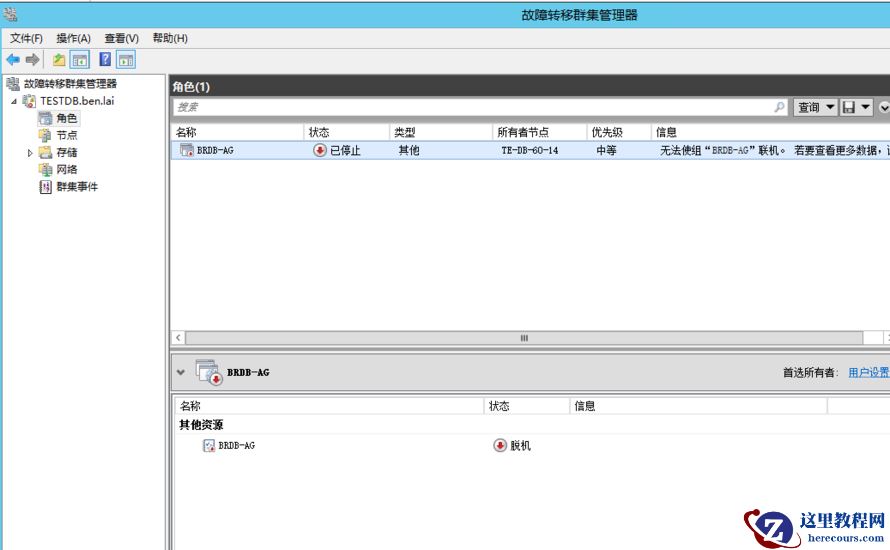Screen dimensions: 890x550
Task: Open the save query dropdown arrow
Action: [865, 107]
